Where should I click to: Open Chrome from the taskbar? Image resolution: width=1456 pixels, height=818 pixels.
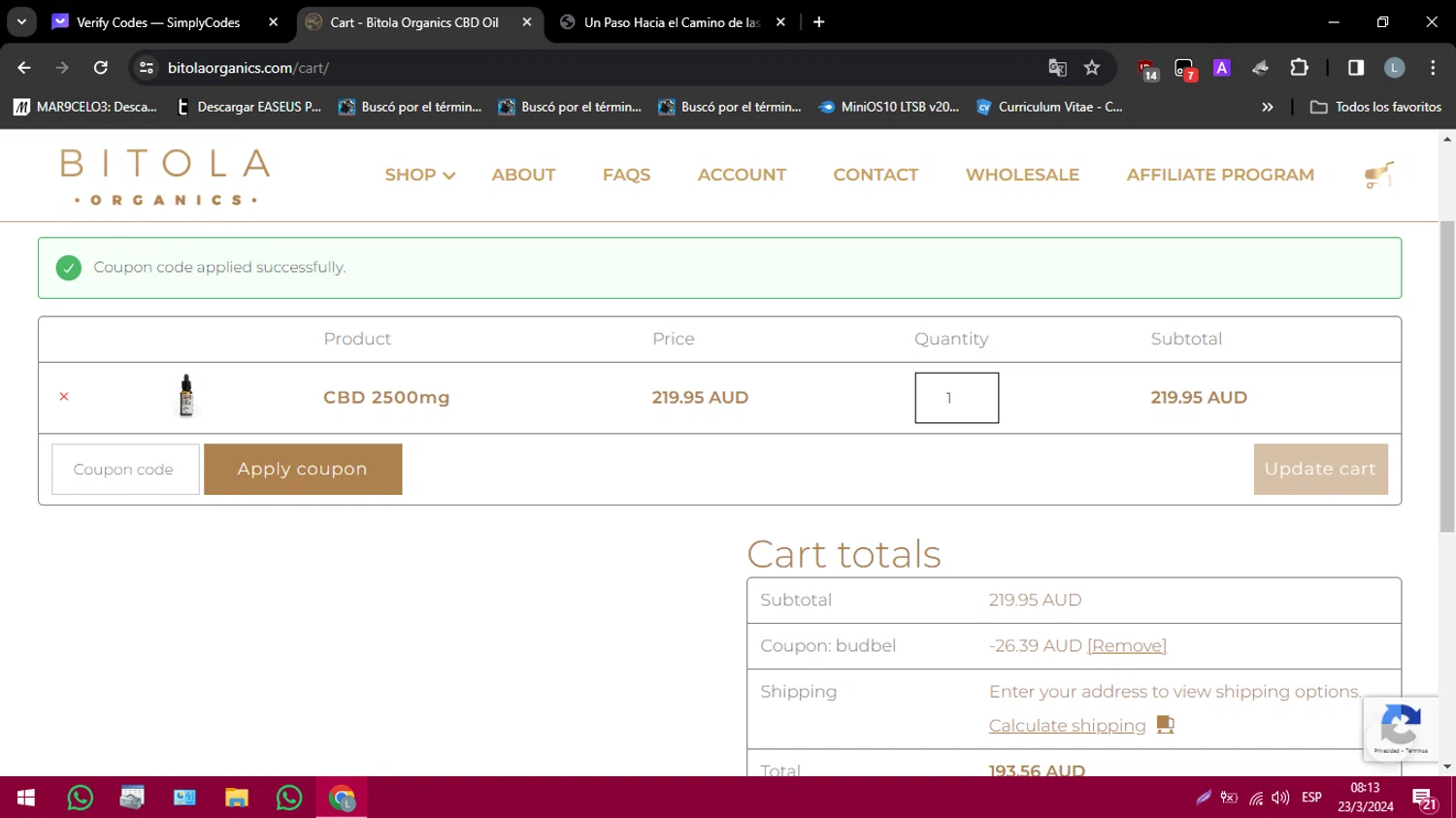pyautogui.click(x=342, y=798)
